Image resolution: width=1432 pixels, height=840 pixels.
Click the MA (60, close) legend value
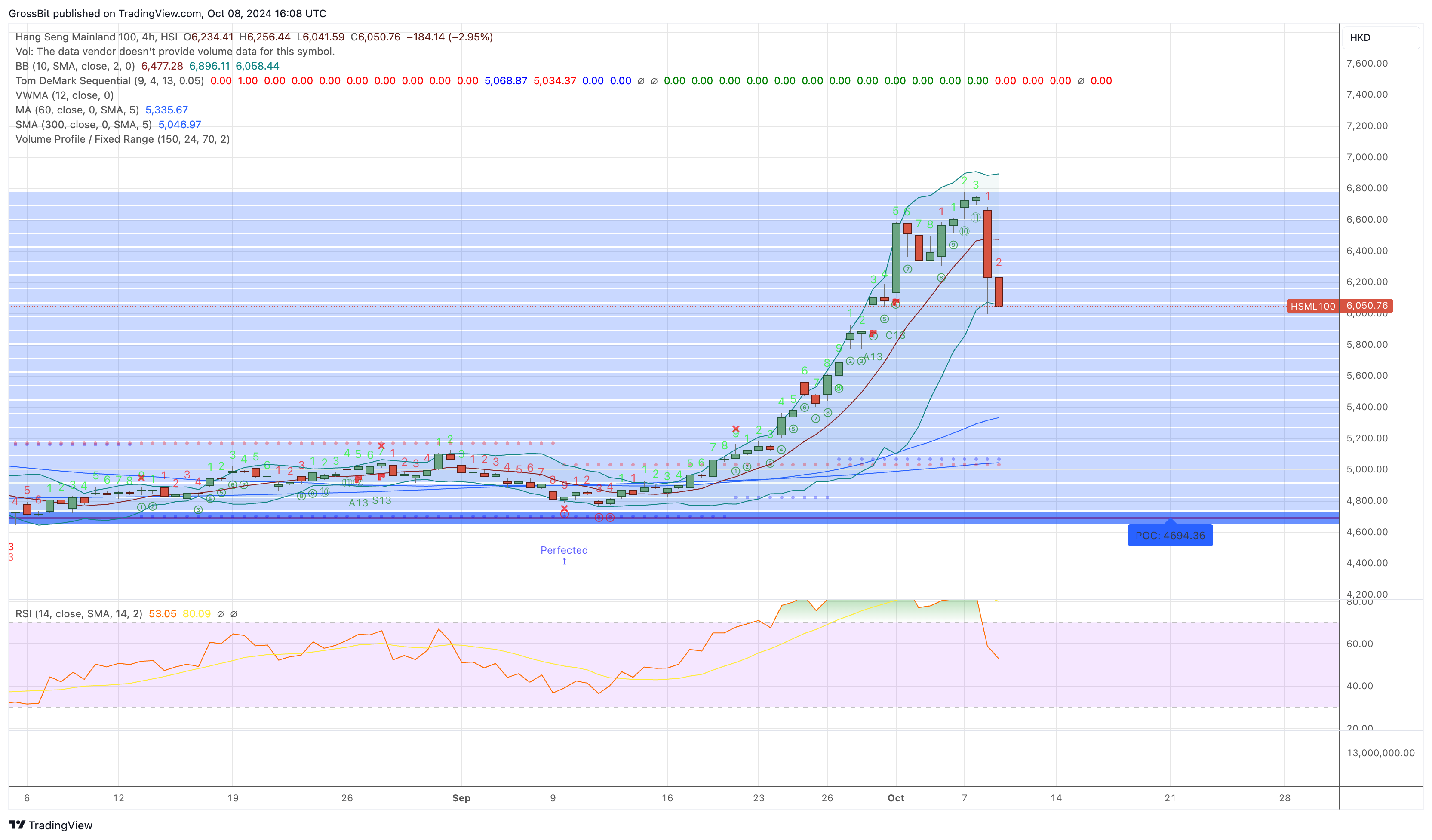pos(166,110)
